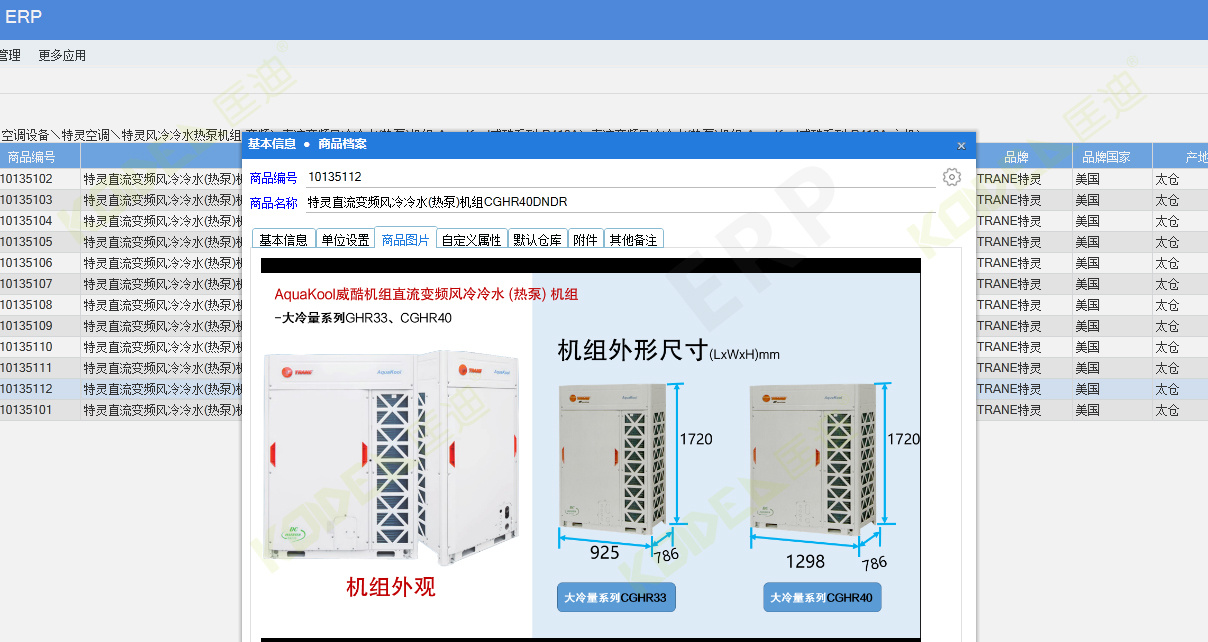
Task: Select the 商品图片 tab
Action: click(406, 240)
